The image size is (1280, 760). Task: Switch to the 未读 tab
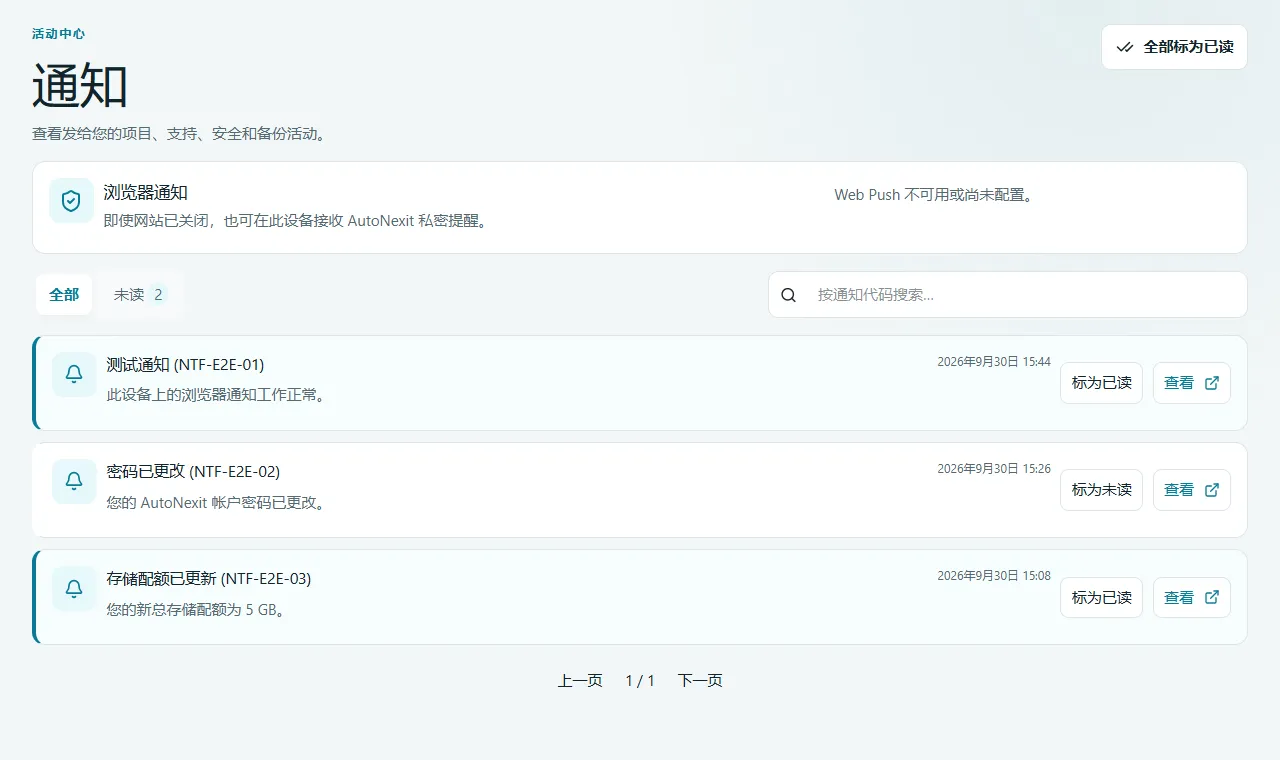(x=139, y=295)
